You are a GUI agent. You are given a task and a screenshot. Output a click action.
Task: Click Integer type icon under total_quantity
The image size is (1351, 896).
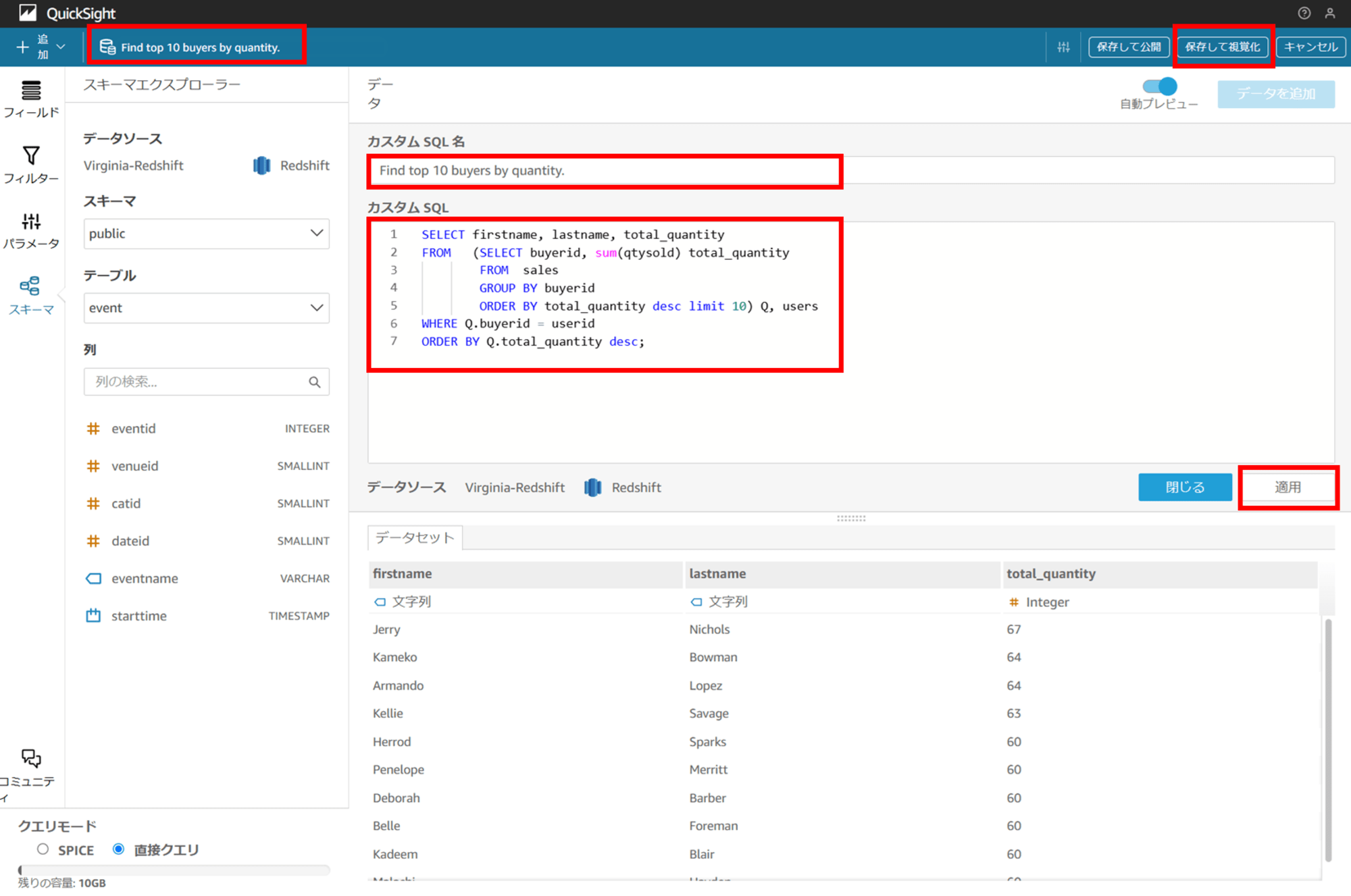tap(1013, 602)
